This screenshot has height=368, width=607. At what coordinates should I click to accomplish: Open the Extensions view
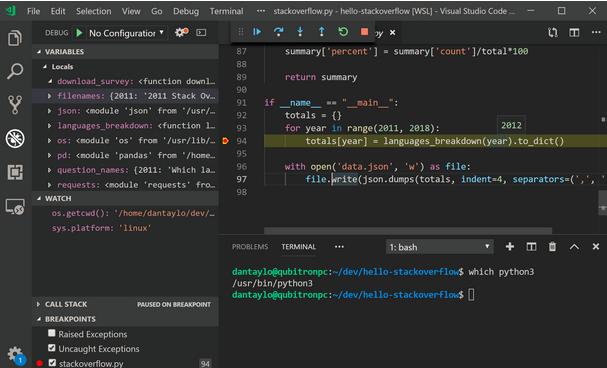[x=15, y=172]
